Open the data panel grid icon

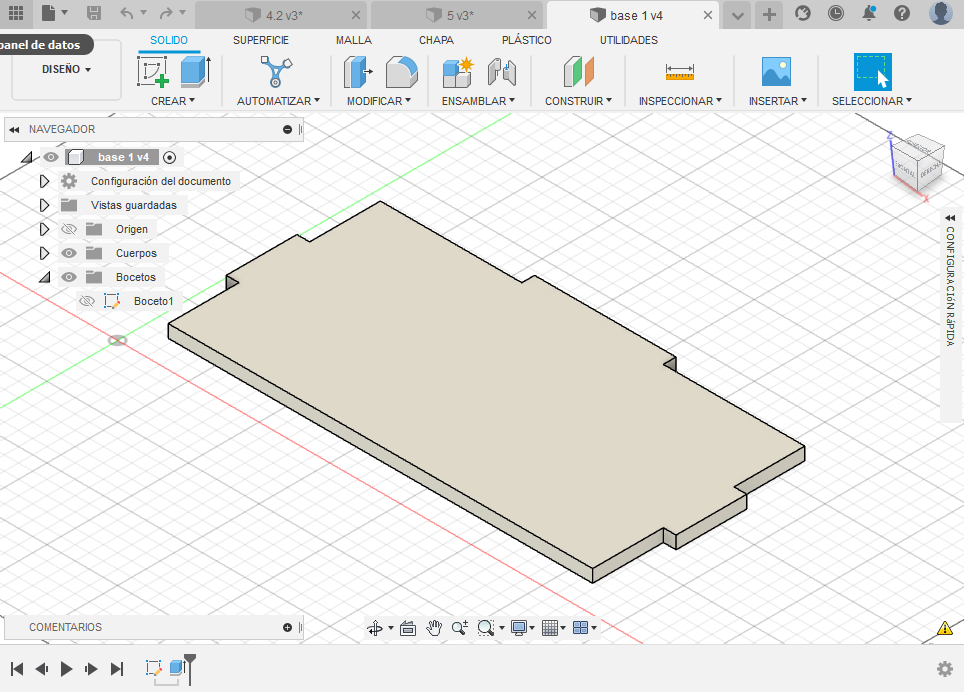click(x=16, y=12)
